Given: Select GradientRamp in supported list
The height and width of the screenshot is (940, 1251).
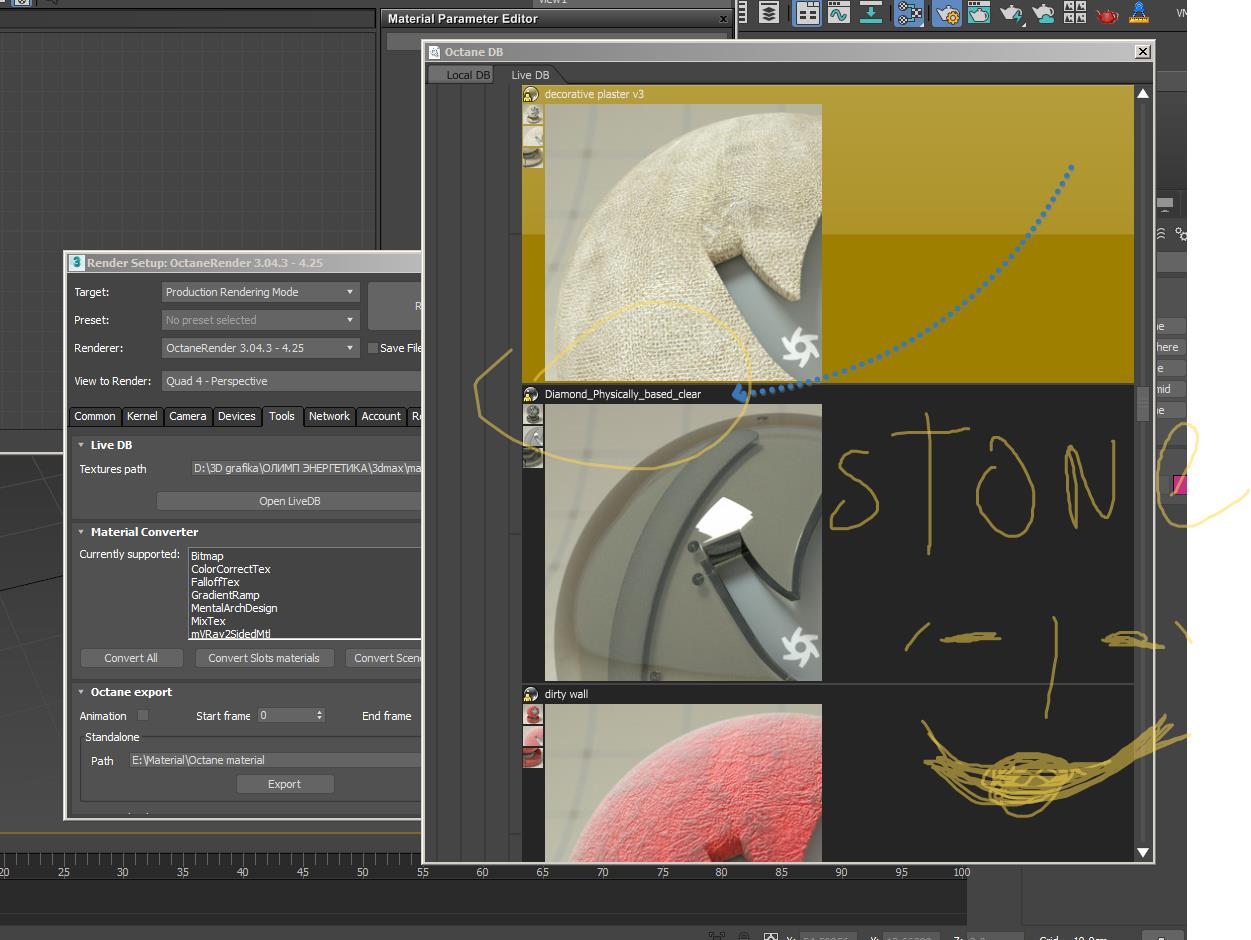Looking at the screenshot, I should click(x=225, y=595).
